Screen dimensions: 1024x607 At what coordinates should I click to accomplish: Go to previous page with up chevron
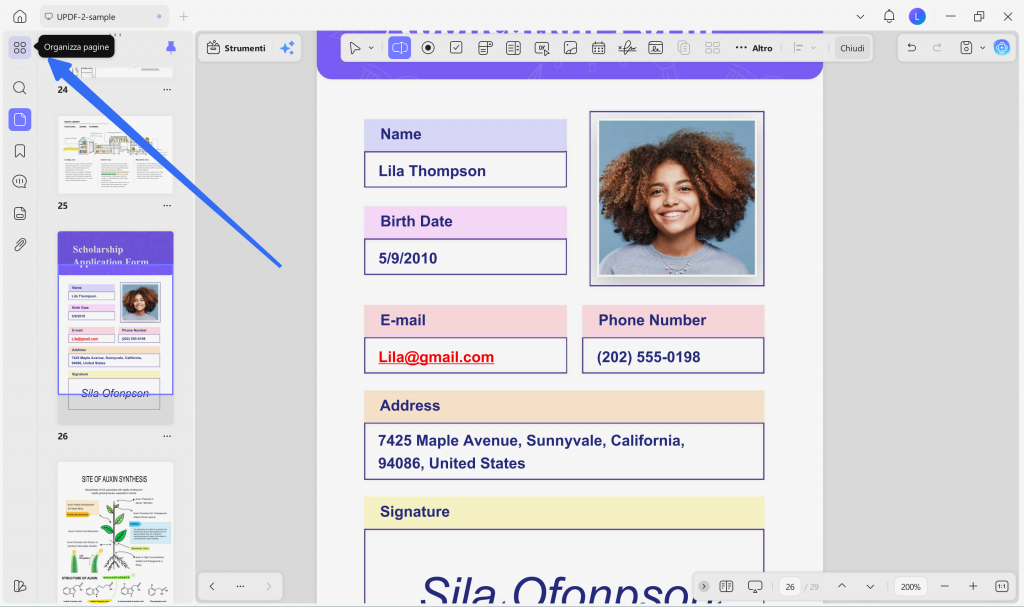point(842,586)
